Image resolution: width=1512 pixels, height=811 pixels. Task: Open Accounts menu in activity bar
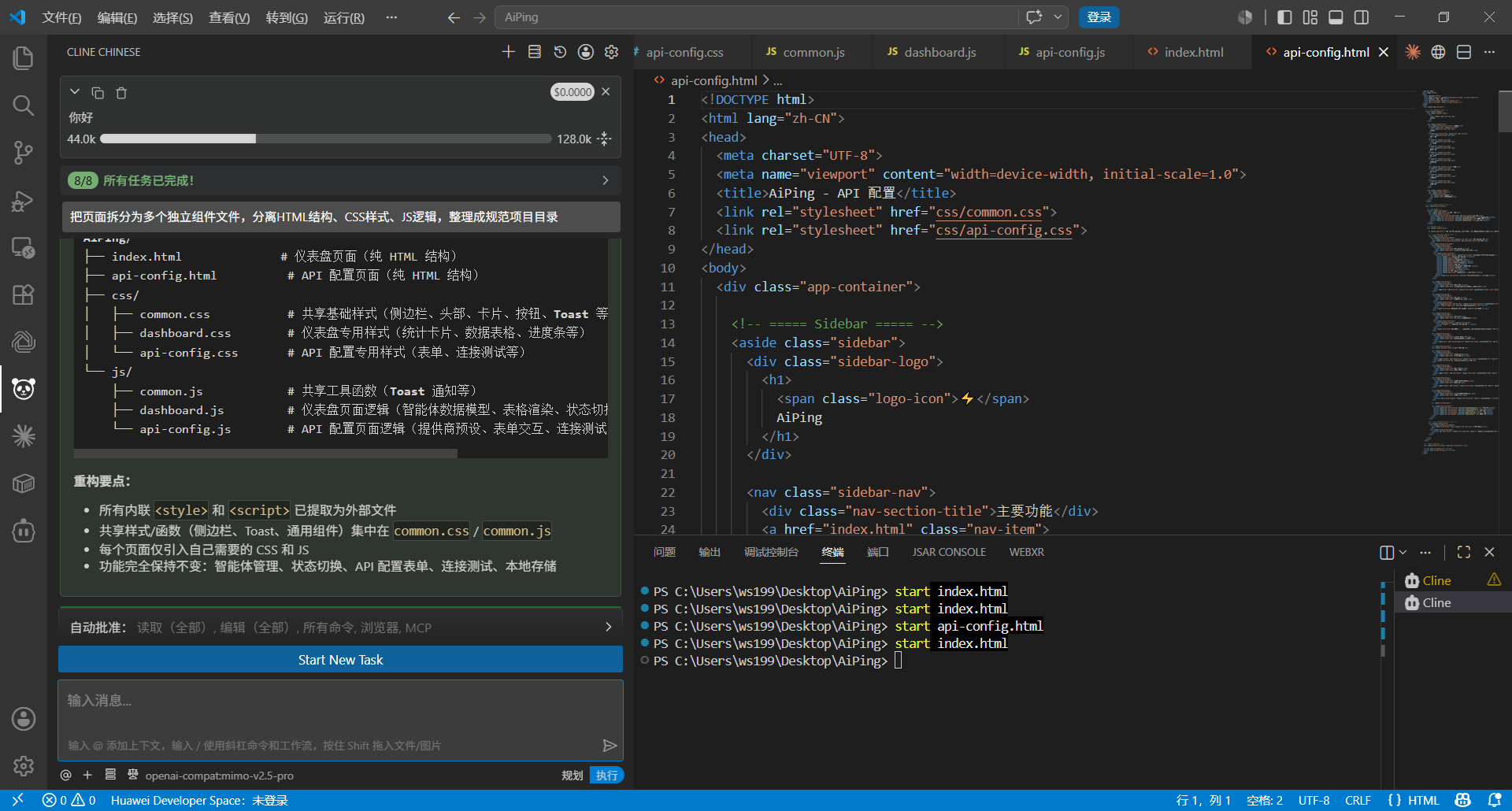(24, 718)
